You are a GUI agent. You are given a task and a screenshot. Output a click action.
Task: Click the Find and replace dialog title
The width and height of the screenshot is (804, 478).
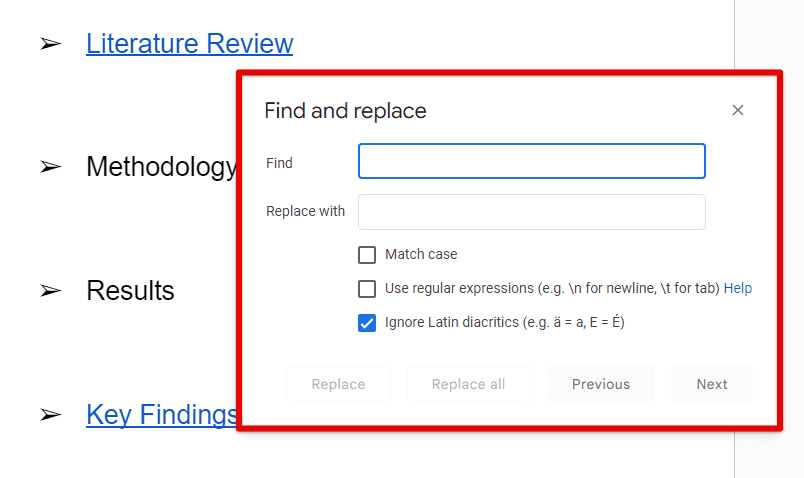pyautogui.click(x=345, y=111)
